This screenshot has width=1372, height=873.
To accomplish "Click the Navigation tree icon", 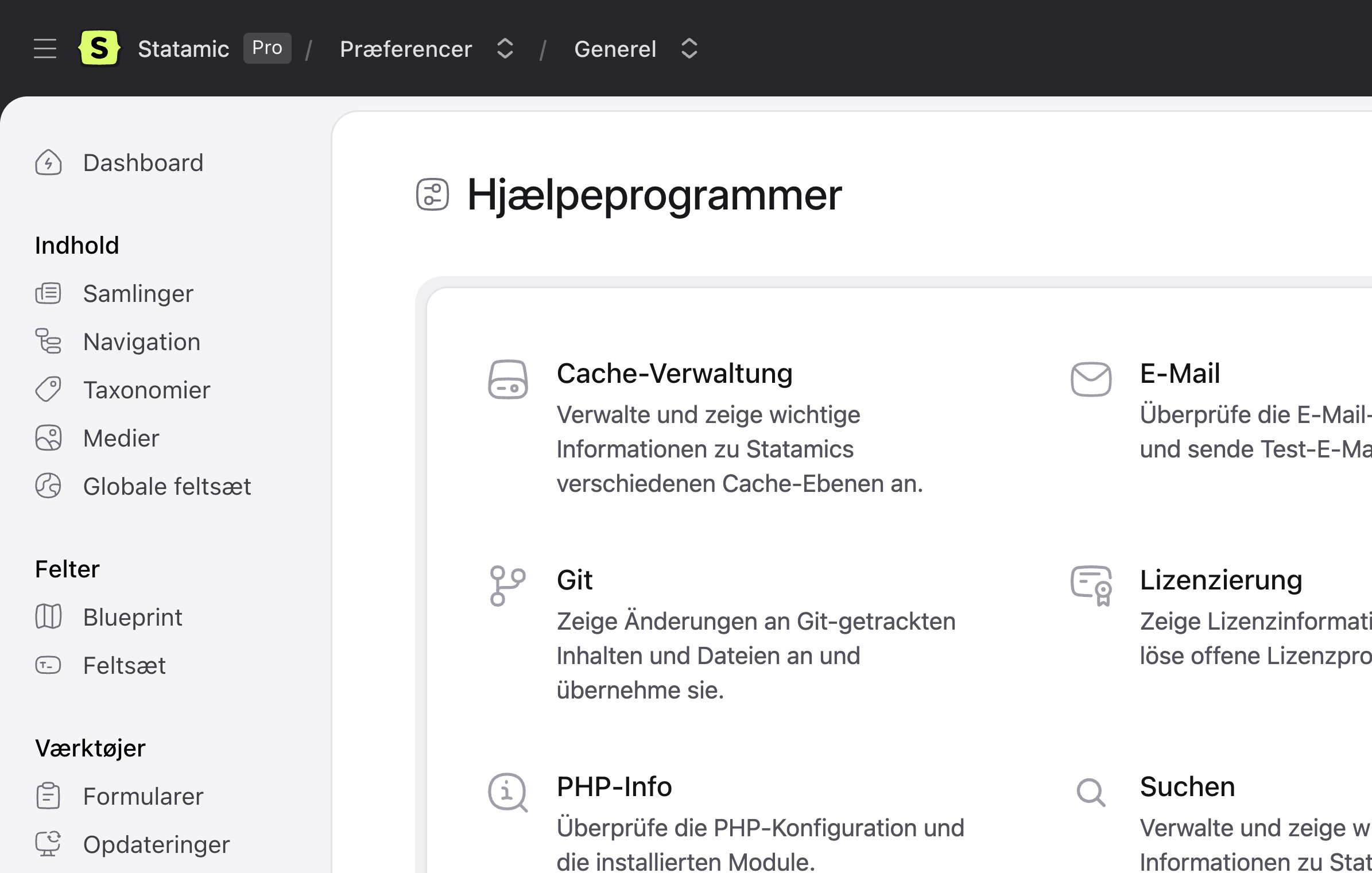I will [x=48, y=342].
